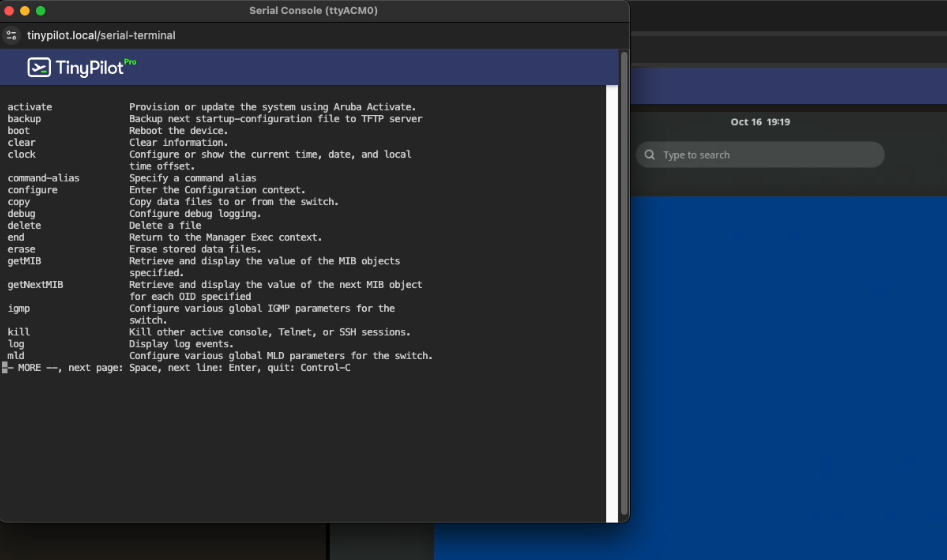Maximize the window using the green button
Image resolution: width=947 pixels, height=560 pixels.
click(x=41, y=10)
